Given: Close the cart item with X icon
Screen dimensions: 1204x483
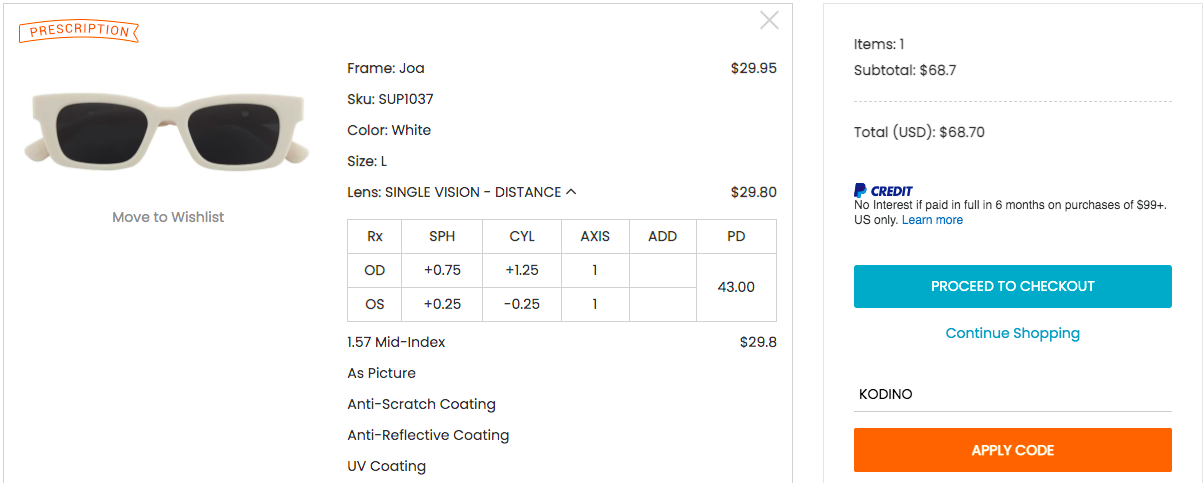Looking at the screenshot, I should (x=769, y=20).
